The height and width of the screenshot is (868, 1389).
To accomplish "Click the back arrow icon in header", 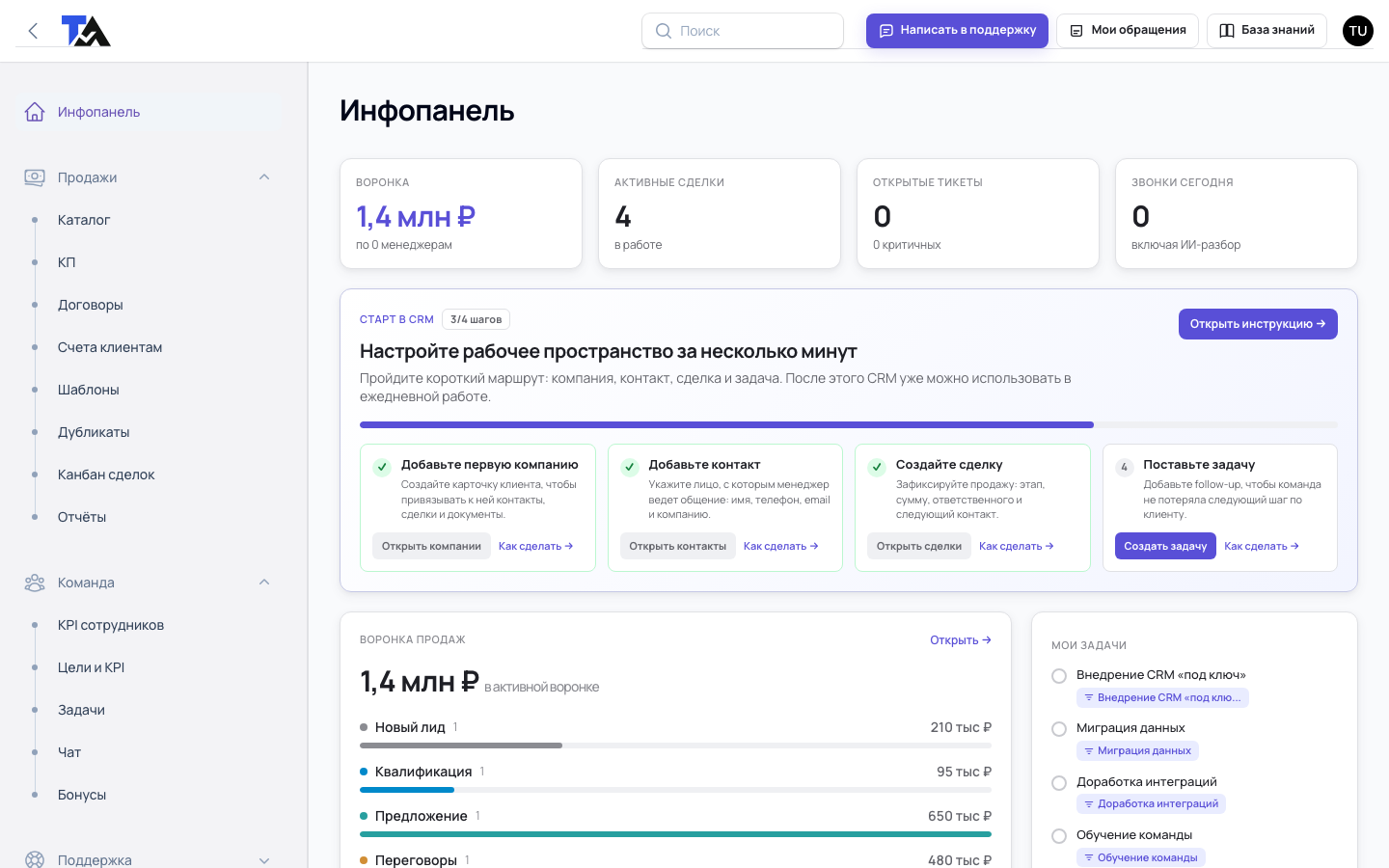I will pos(33,31).
